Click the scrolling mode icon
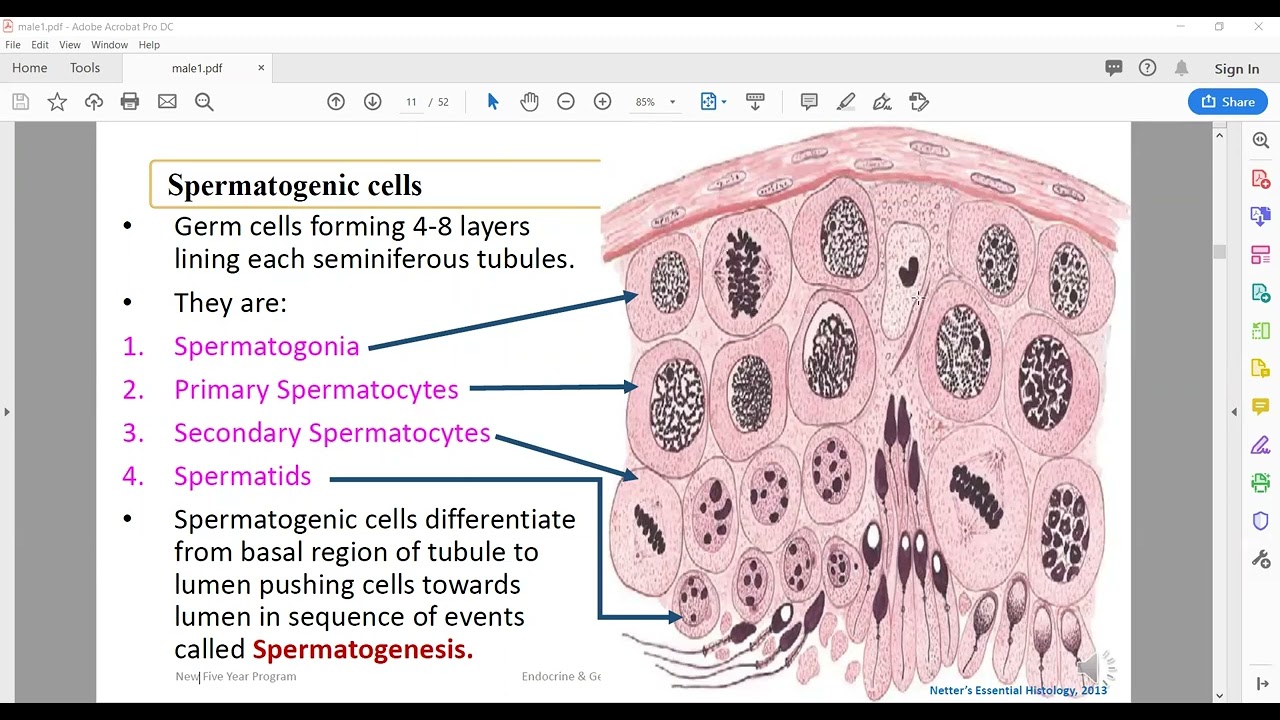Screen dimensions: 1280x720 pos(755,101)
